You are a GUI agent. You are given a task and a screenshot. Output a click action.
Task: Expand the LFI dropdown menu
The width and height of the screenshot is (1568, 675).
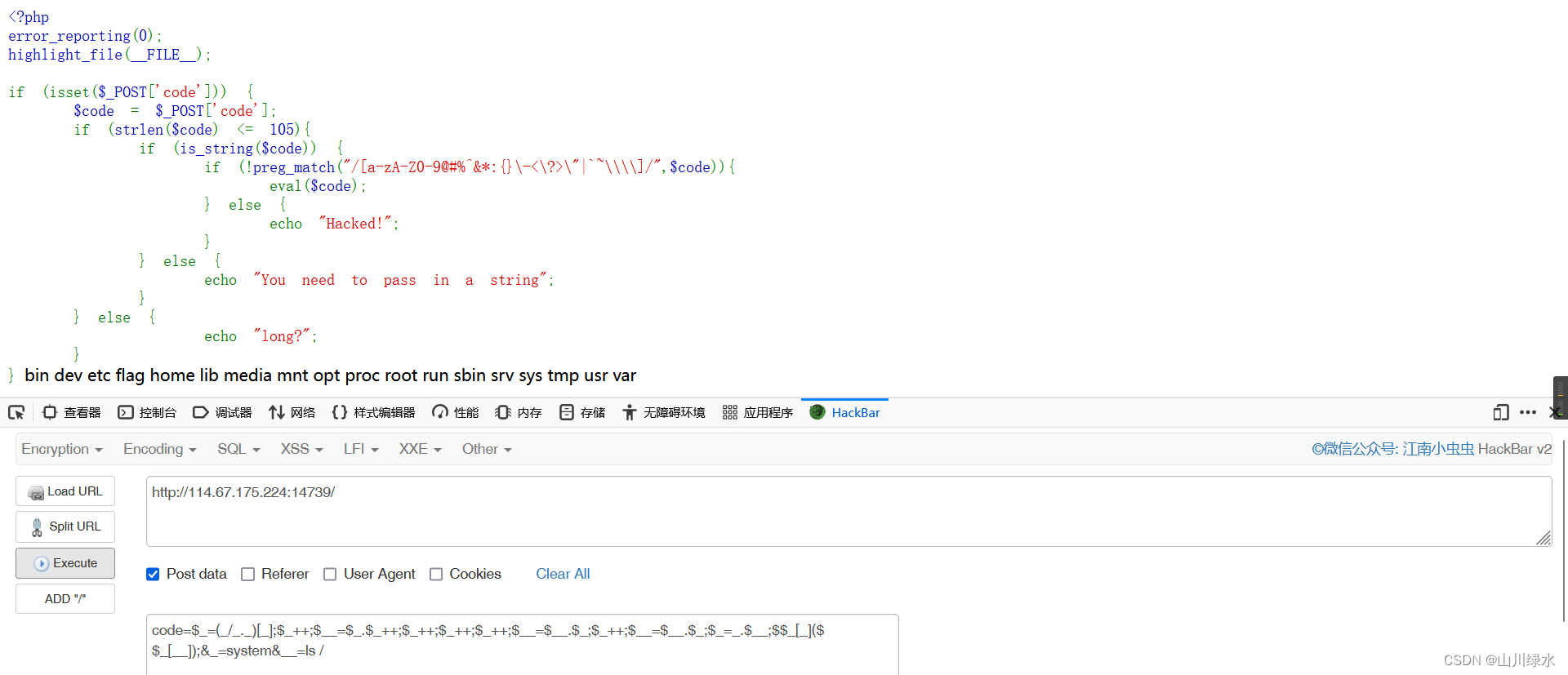[361, 449]
